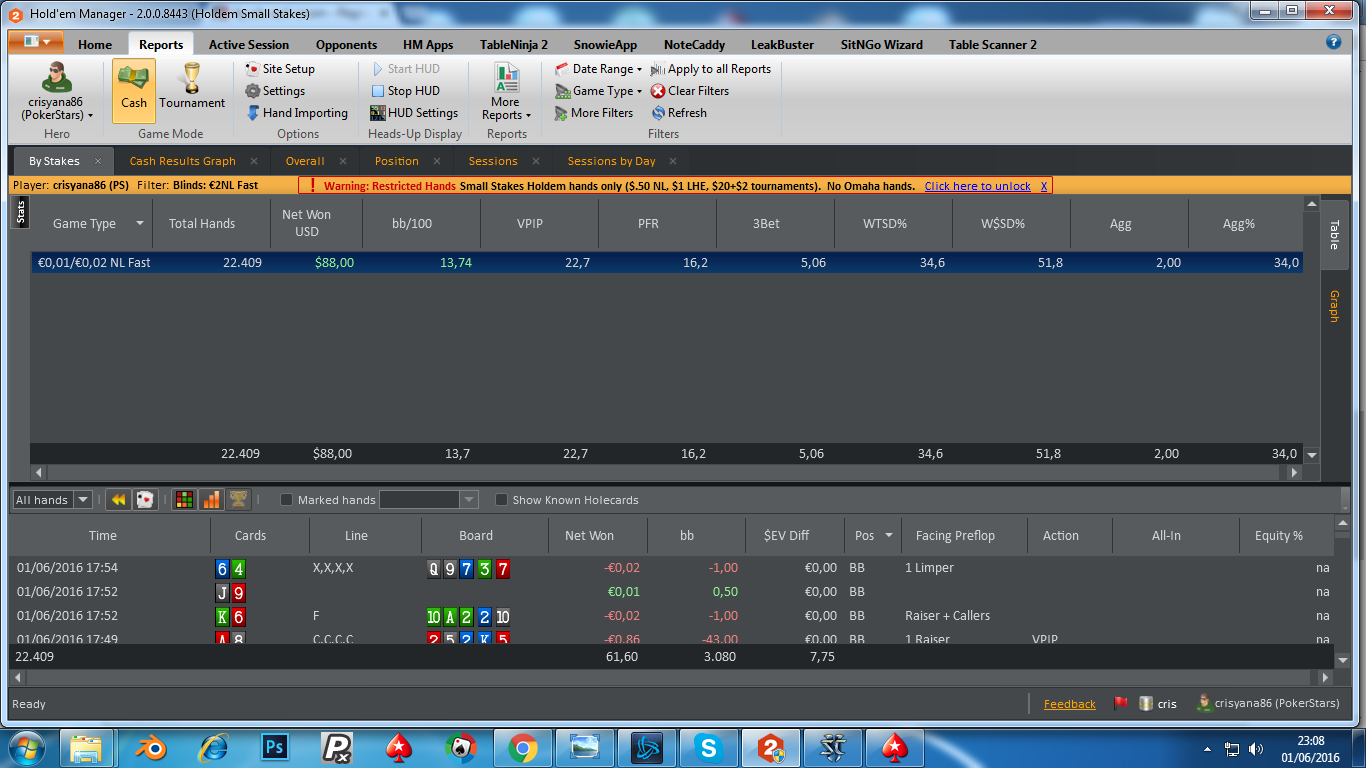Viewport: 1366px width, 768px height.
Task: Open Cash Results Graph report tab
Action: 183,161
